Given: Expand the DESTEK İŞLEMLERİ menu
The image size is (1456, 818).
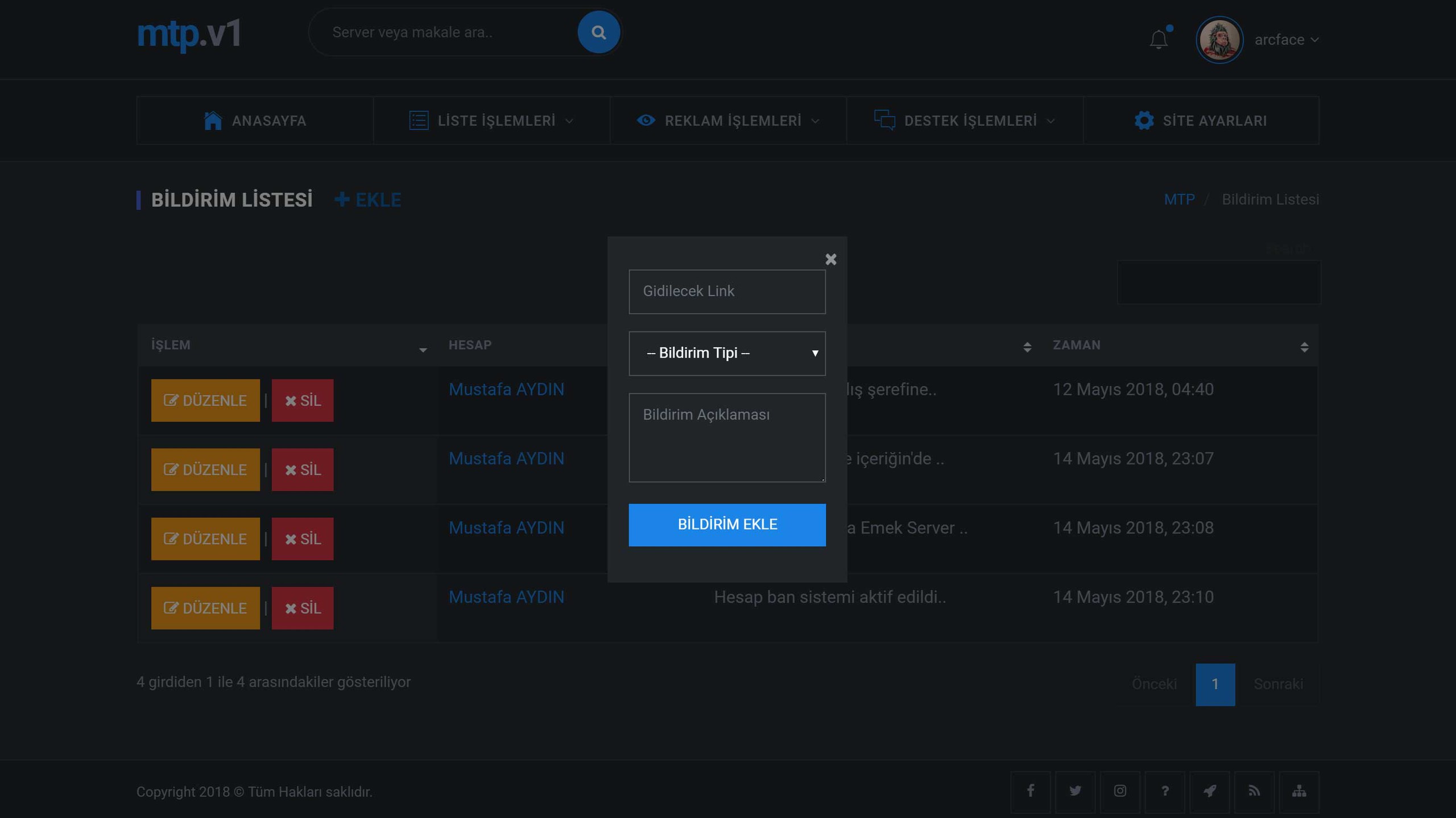Looking at the screenshot, I should [965, 121].
